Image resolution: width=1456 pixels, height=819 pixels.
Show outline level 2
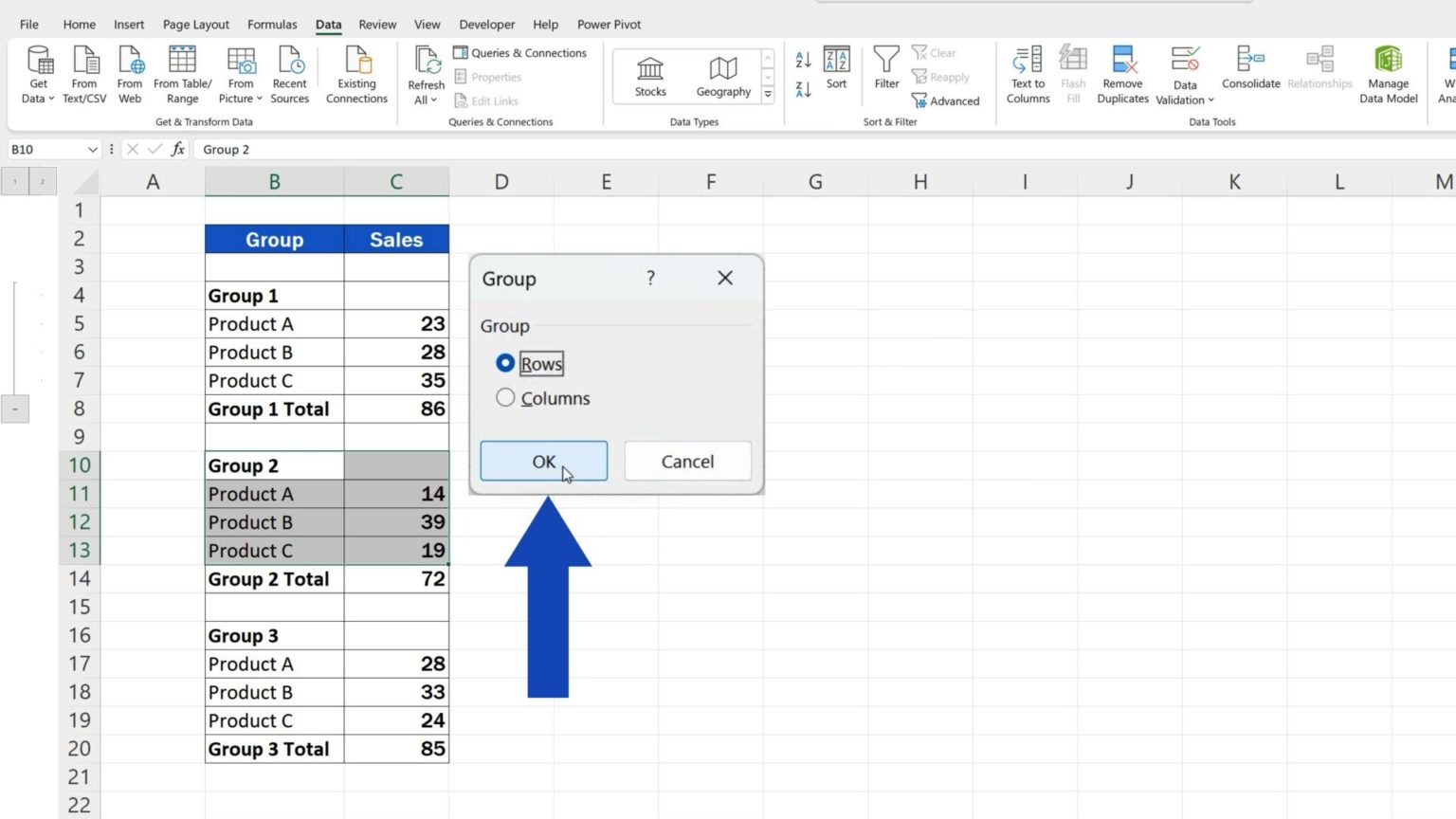(43, 181)
